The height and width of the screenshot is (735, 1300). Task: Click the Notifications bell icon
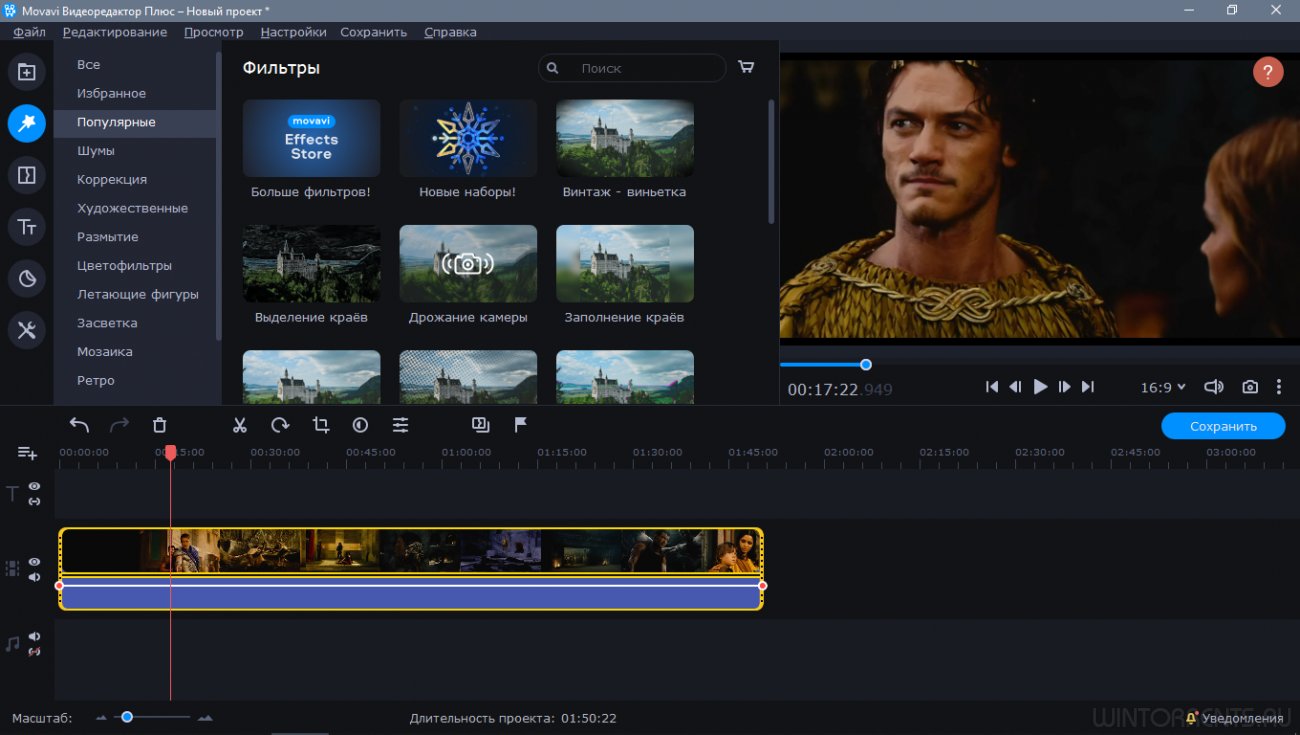1191,718
